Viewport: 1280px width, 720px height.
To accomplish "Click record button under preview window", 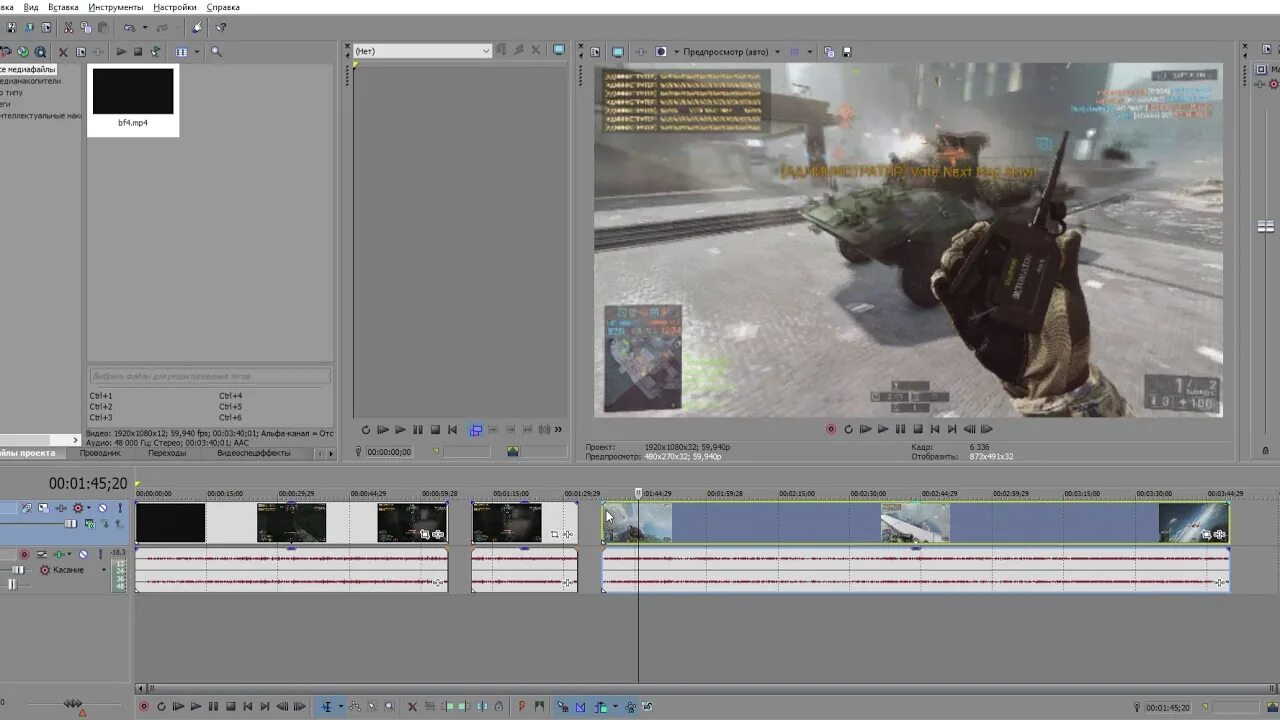I will coord(831,429).
